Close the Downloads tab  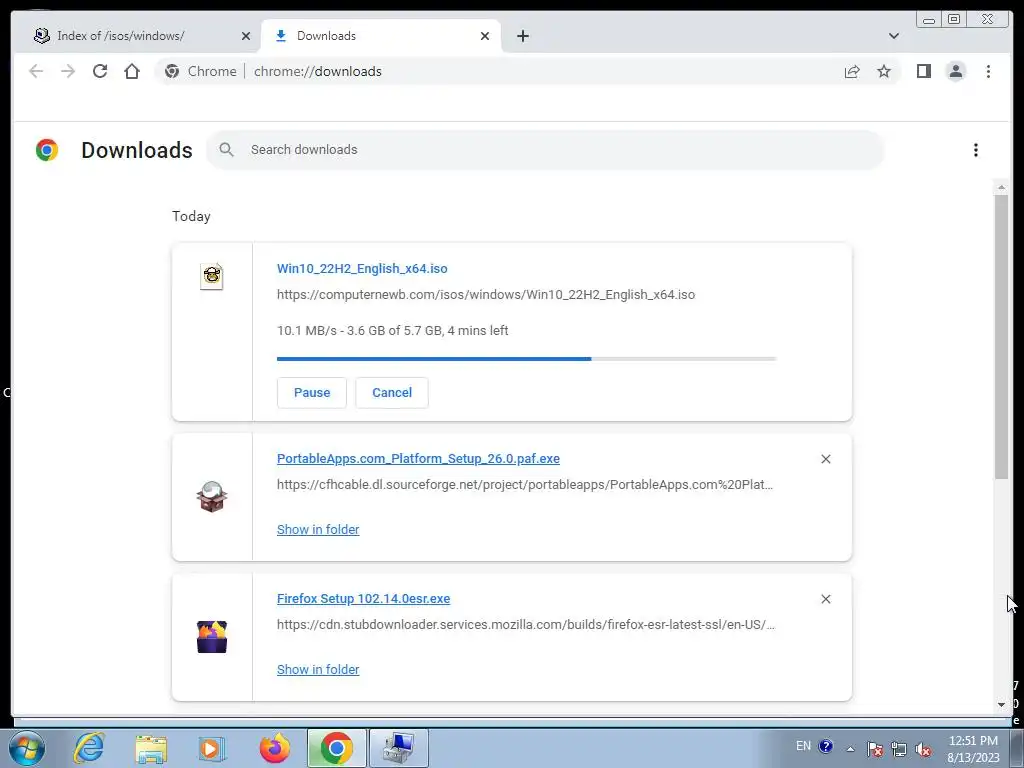click(485, 36)
